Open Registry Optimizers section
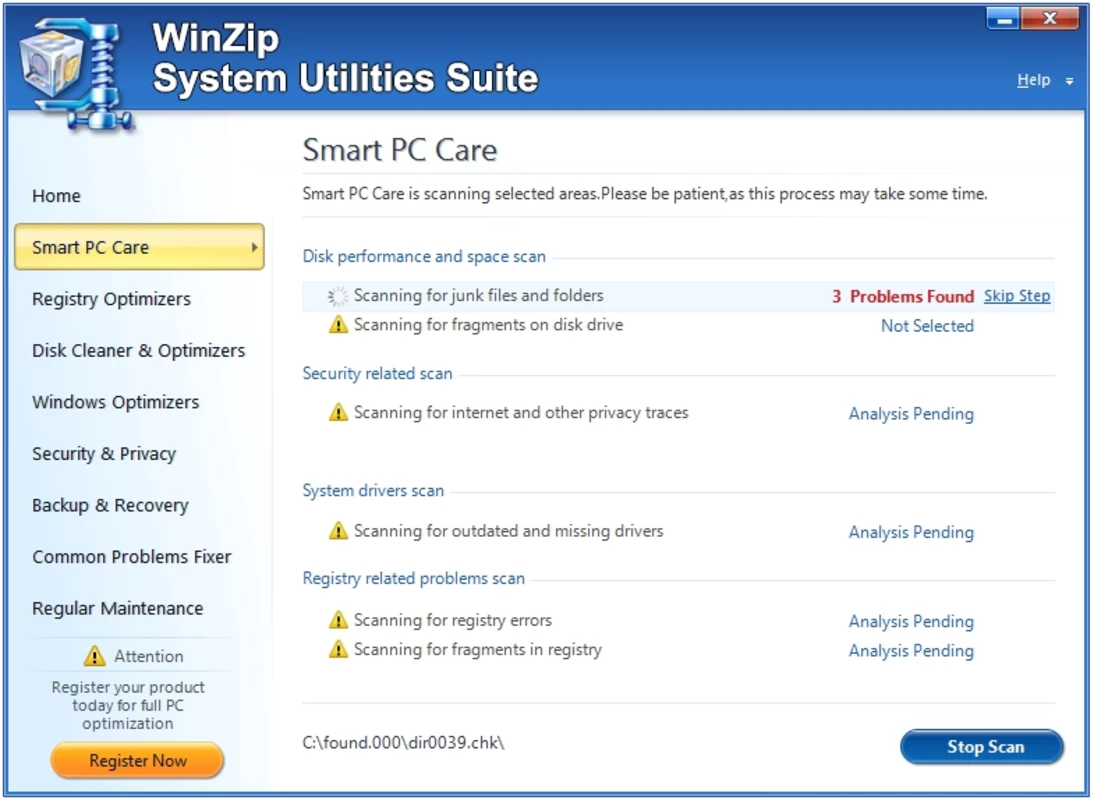 coord(111,299)
